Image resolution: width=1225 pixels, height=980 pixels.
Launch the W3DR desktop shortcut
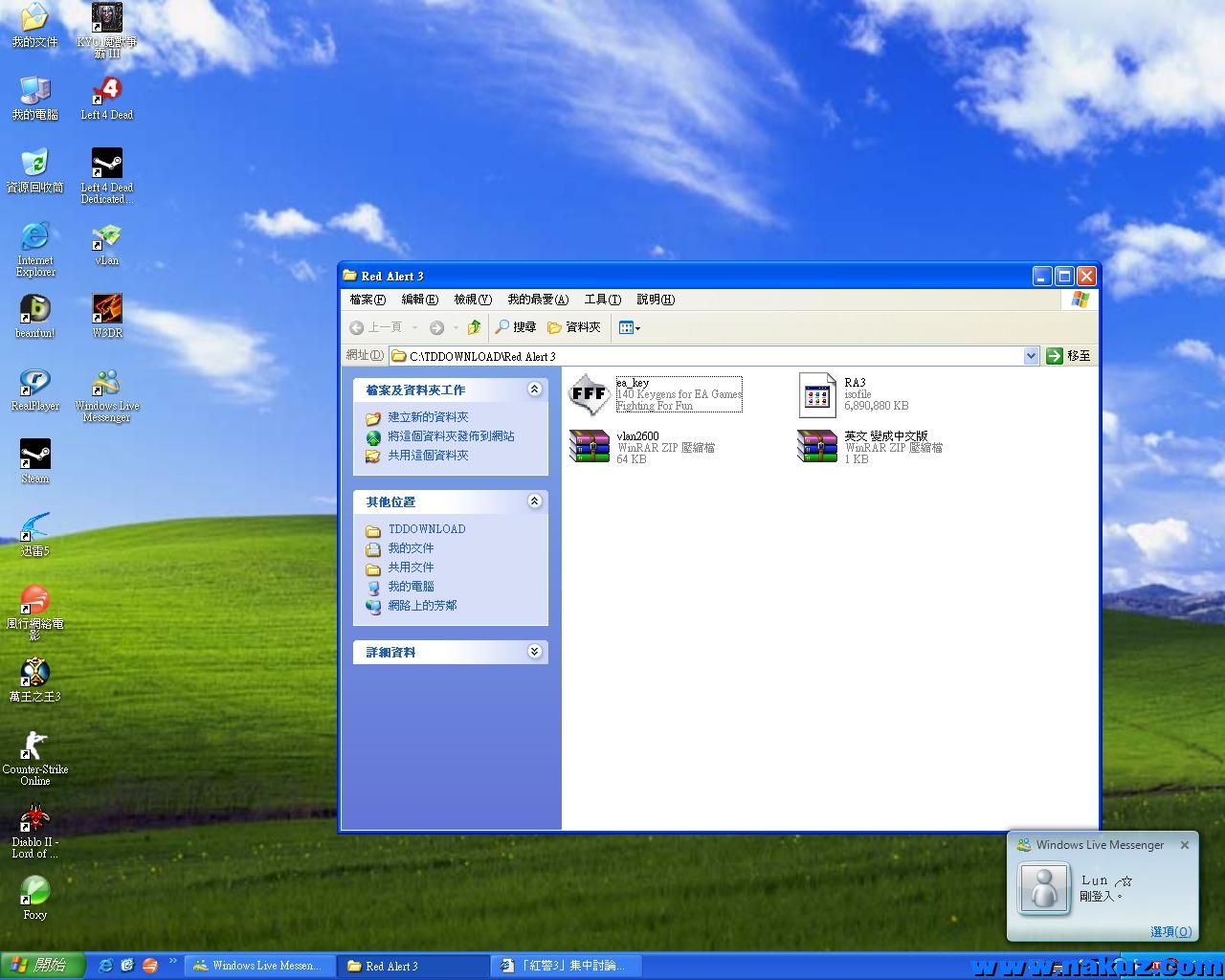(107, 316)
